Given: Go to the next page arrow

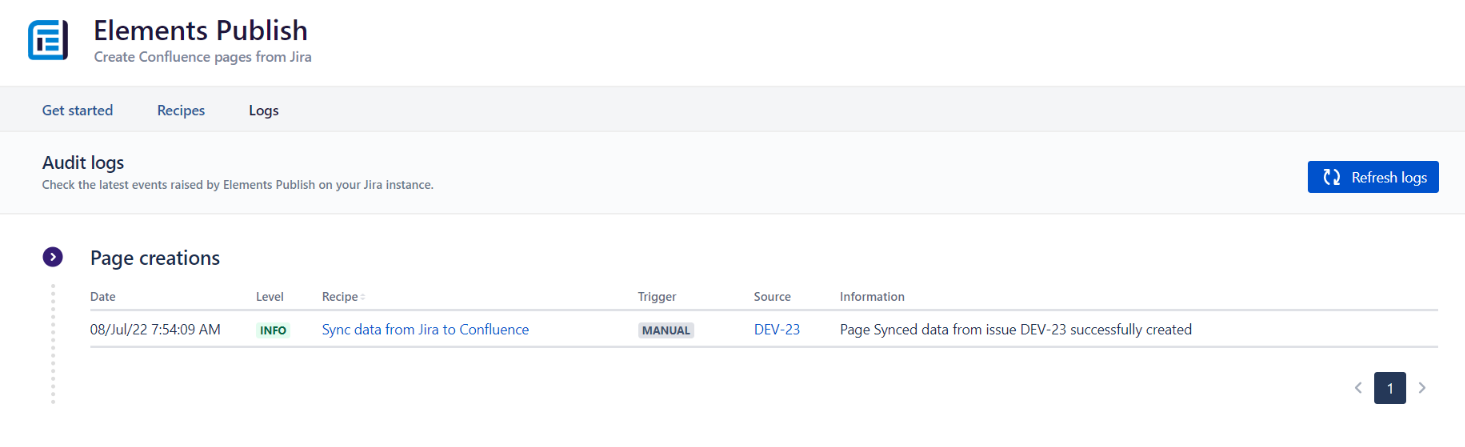Looking at the screenshot, I should pyautogui.click(x=1422, y=388).
